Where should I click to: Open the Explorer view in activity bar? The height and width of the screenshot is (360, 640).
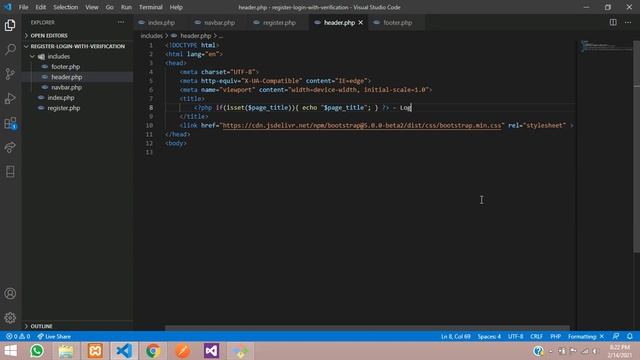pos(10,25)
